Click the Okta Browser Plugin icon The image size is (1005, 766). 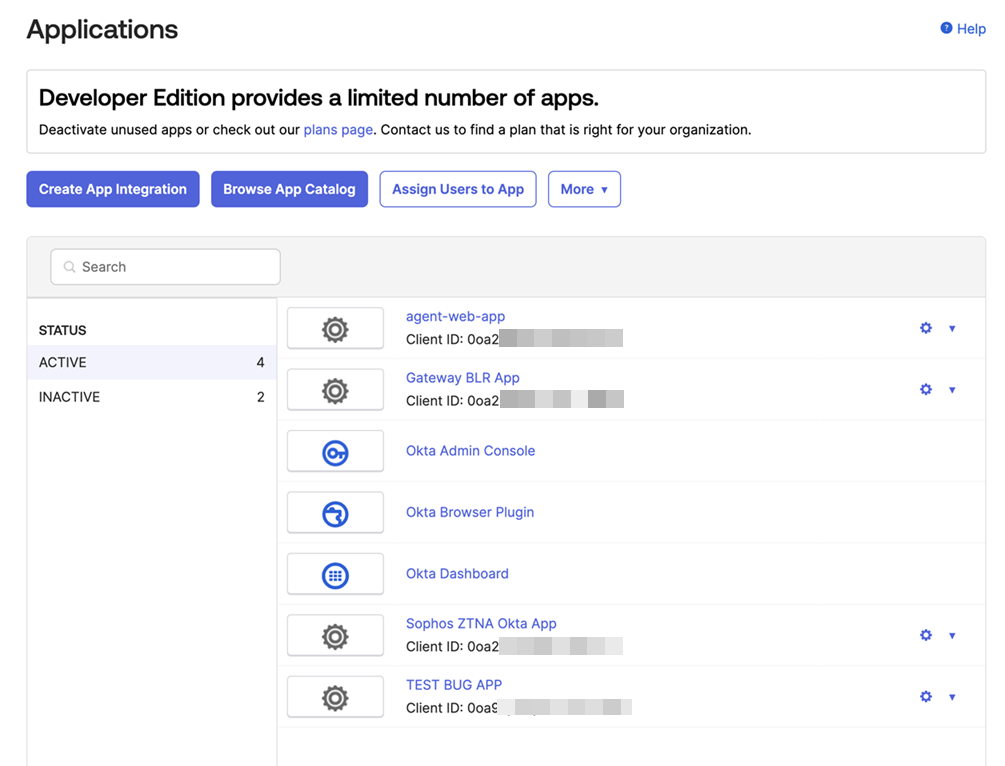[335, 513]
